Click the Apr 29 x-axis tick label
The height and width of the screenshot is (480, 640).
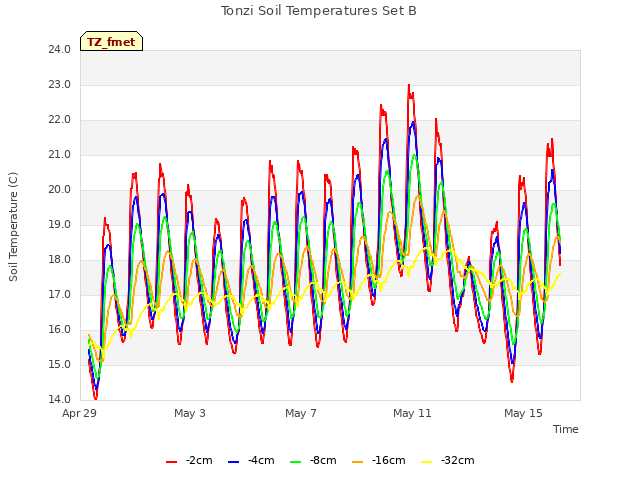pos(80,413)
